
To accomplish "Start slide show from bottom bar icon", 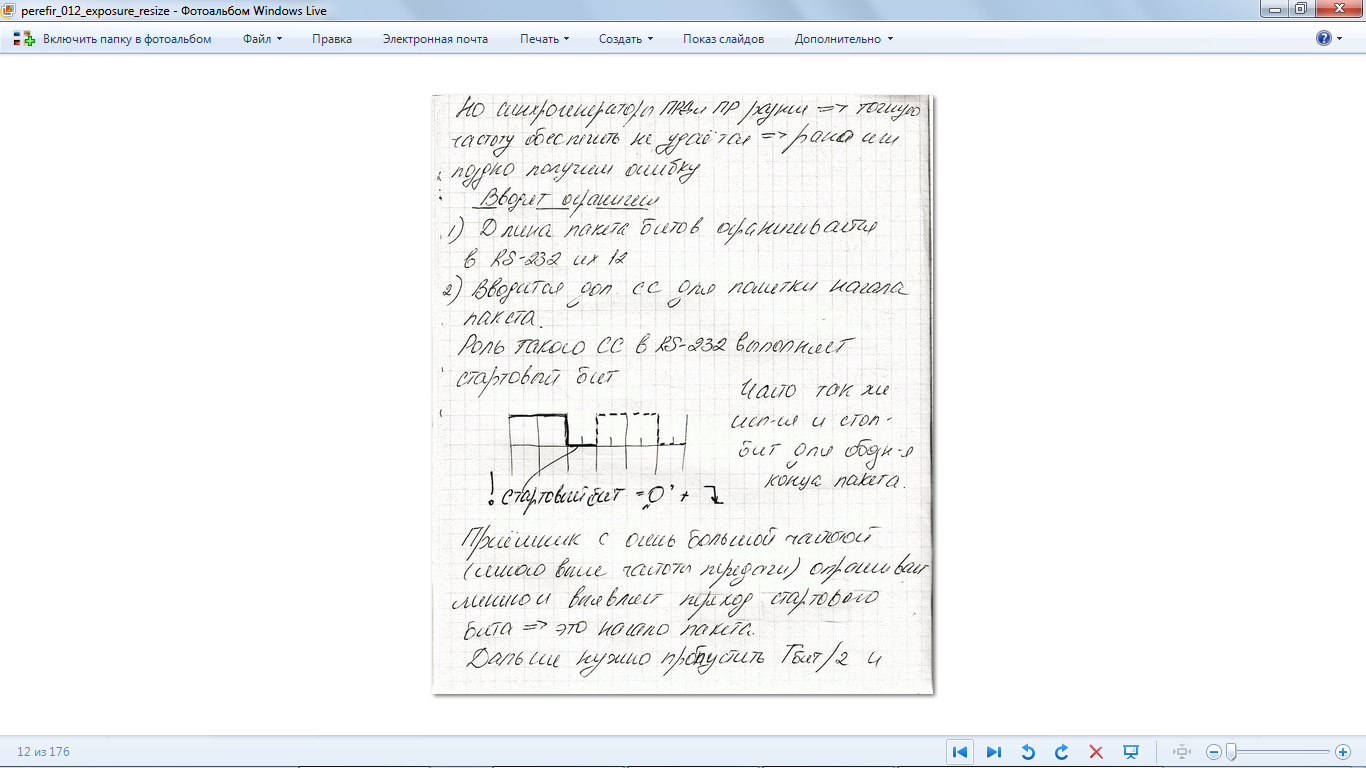I will (x=1131, y=752).
